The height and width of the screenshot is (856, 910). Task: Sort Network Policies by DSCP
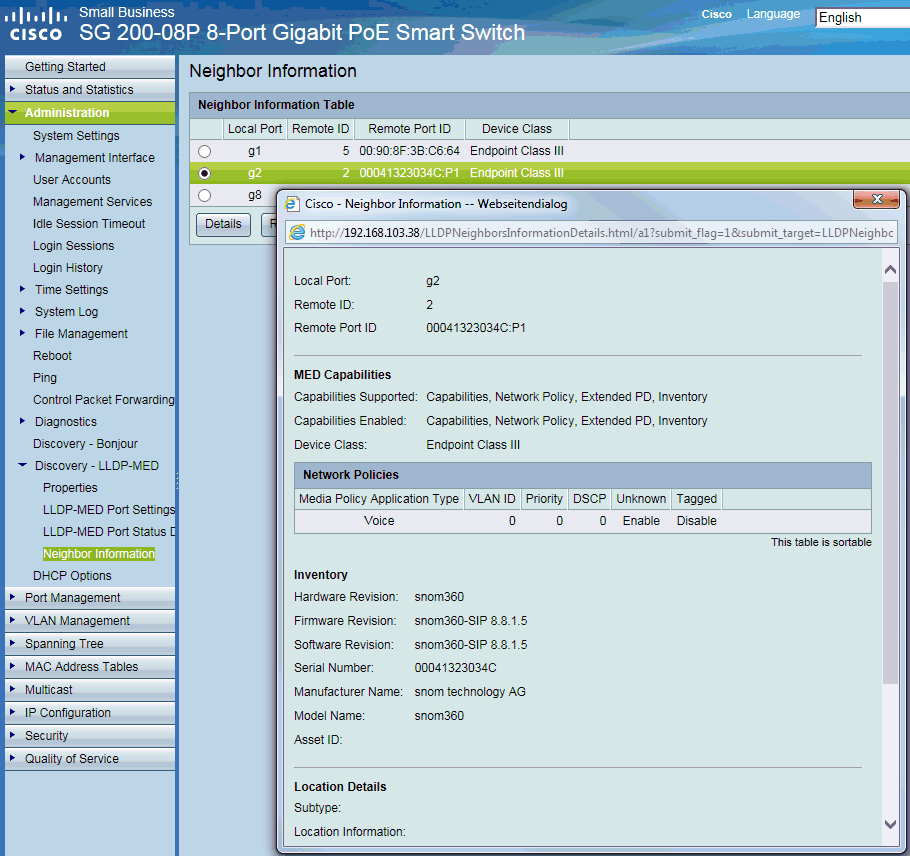click(x=589, y=499)
